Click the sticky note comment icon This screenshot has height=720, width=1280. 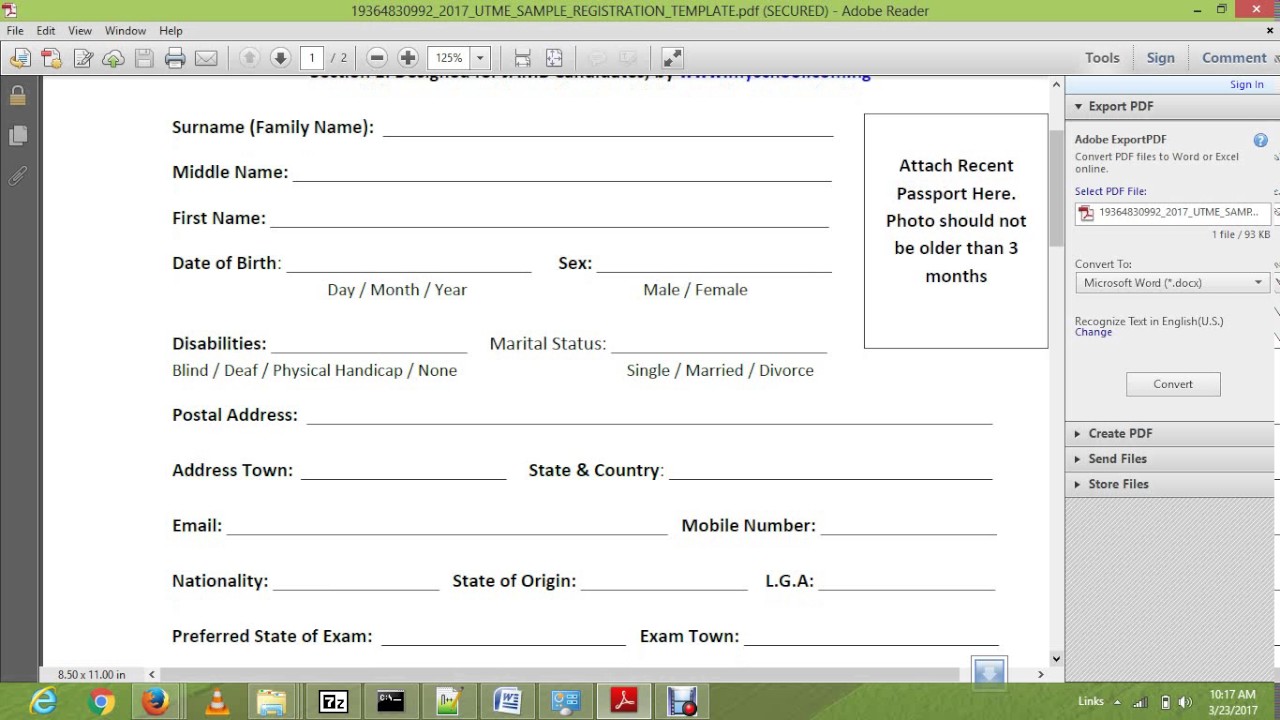pyautogui.click(x=598, y=58)
